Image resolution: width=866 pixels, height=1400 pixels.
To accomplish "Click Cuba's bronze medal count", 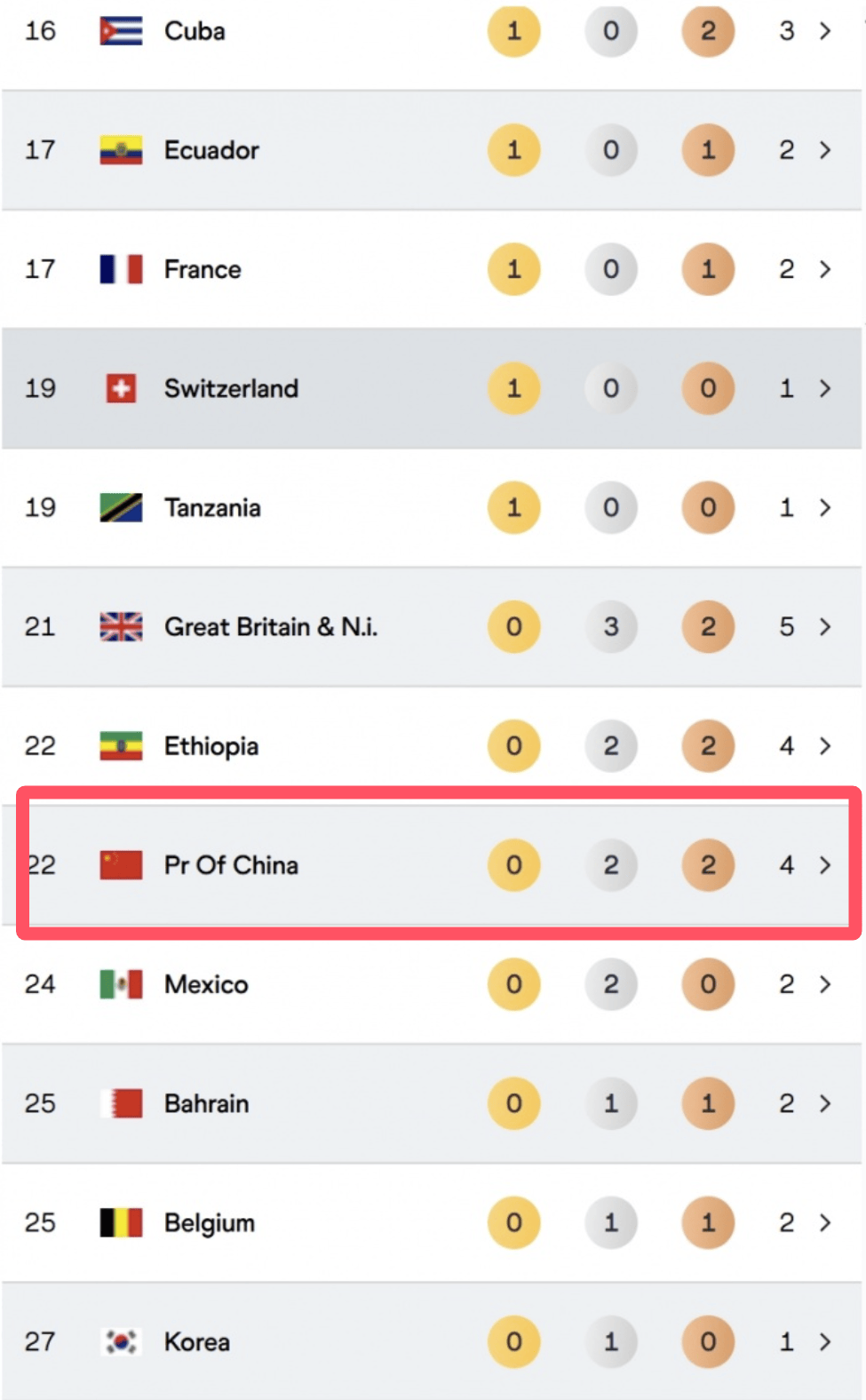I will coord(708,31).
